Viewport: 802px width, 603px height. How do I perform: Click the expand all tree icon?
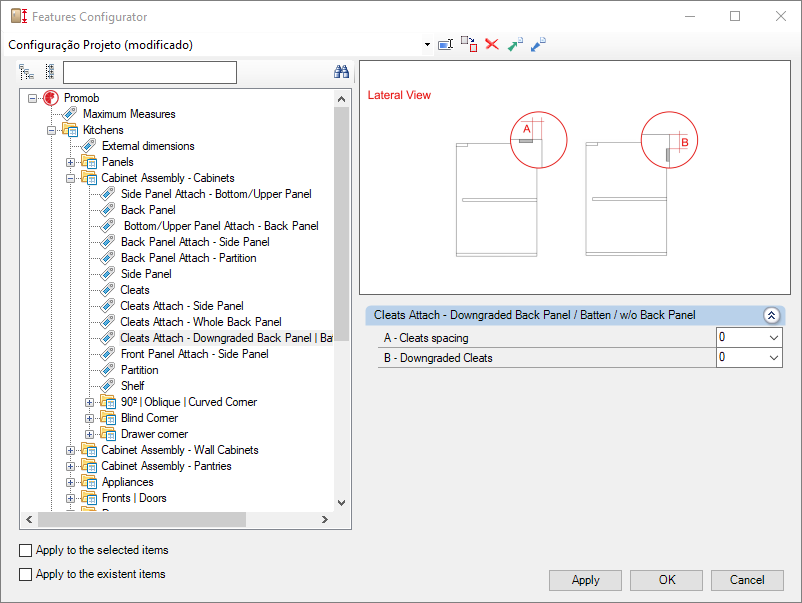[x=27, y=72]
